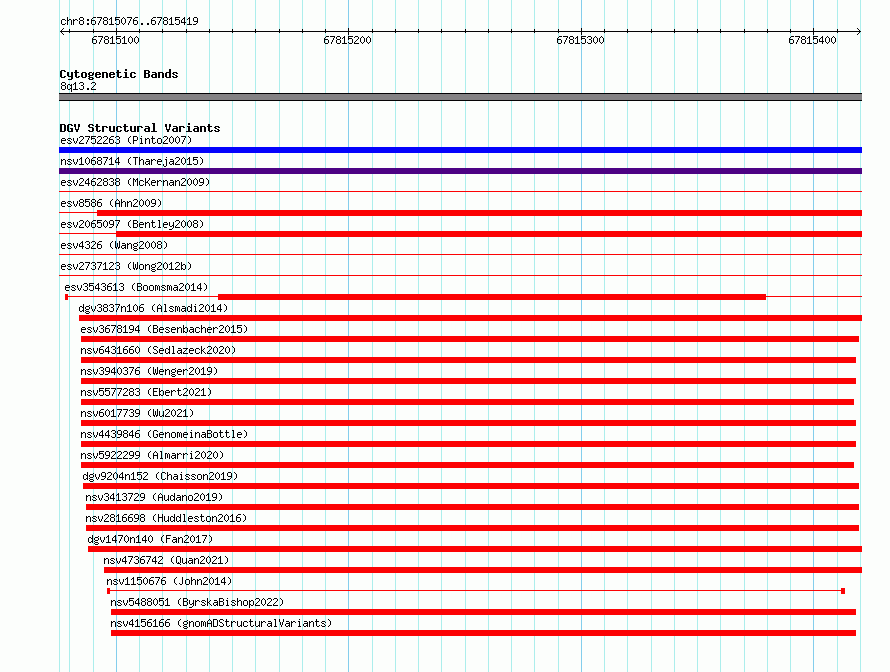The height and width of the screenshot is (672, 890).
Task: Click esv3678194 (Besenbacher2015) label
Action: pyautogui.click(x=164, y=329)
